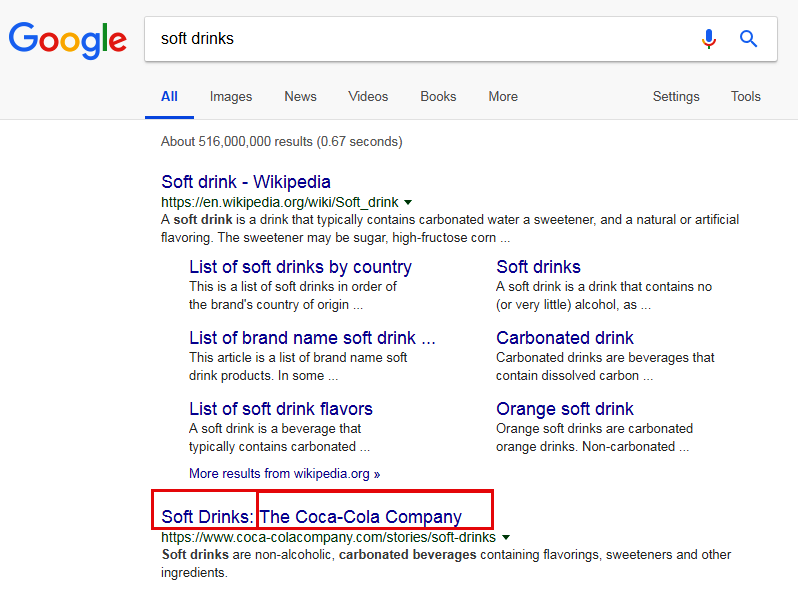Click snippet 'A soft drink is a drink that contains no'
Screen dimensions: 798x595
click(x=604, y=287)
